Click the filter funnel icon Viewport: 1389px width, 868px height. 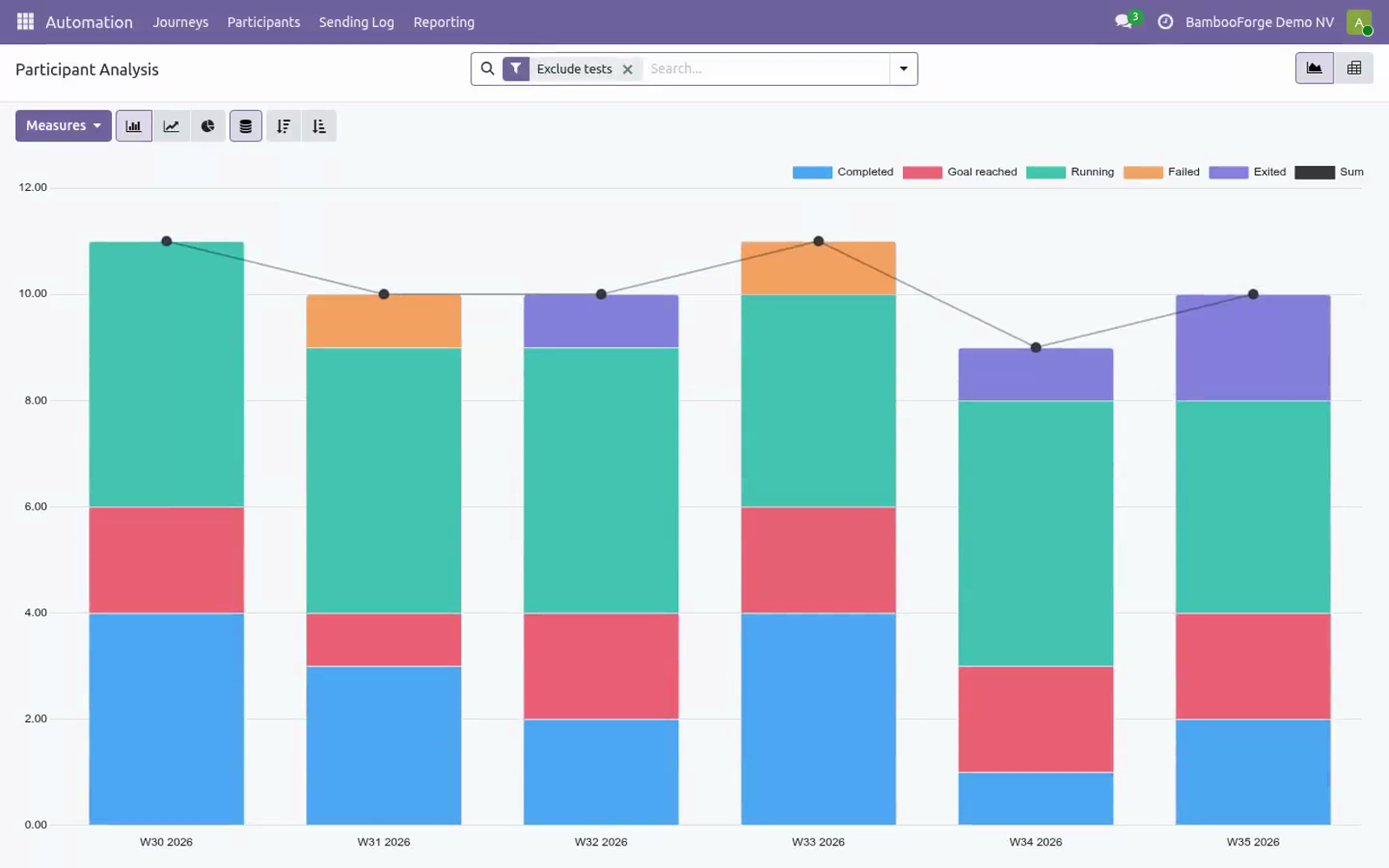[x=516, y=69]
